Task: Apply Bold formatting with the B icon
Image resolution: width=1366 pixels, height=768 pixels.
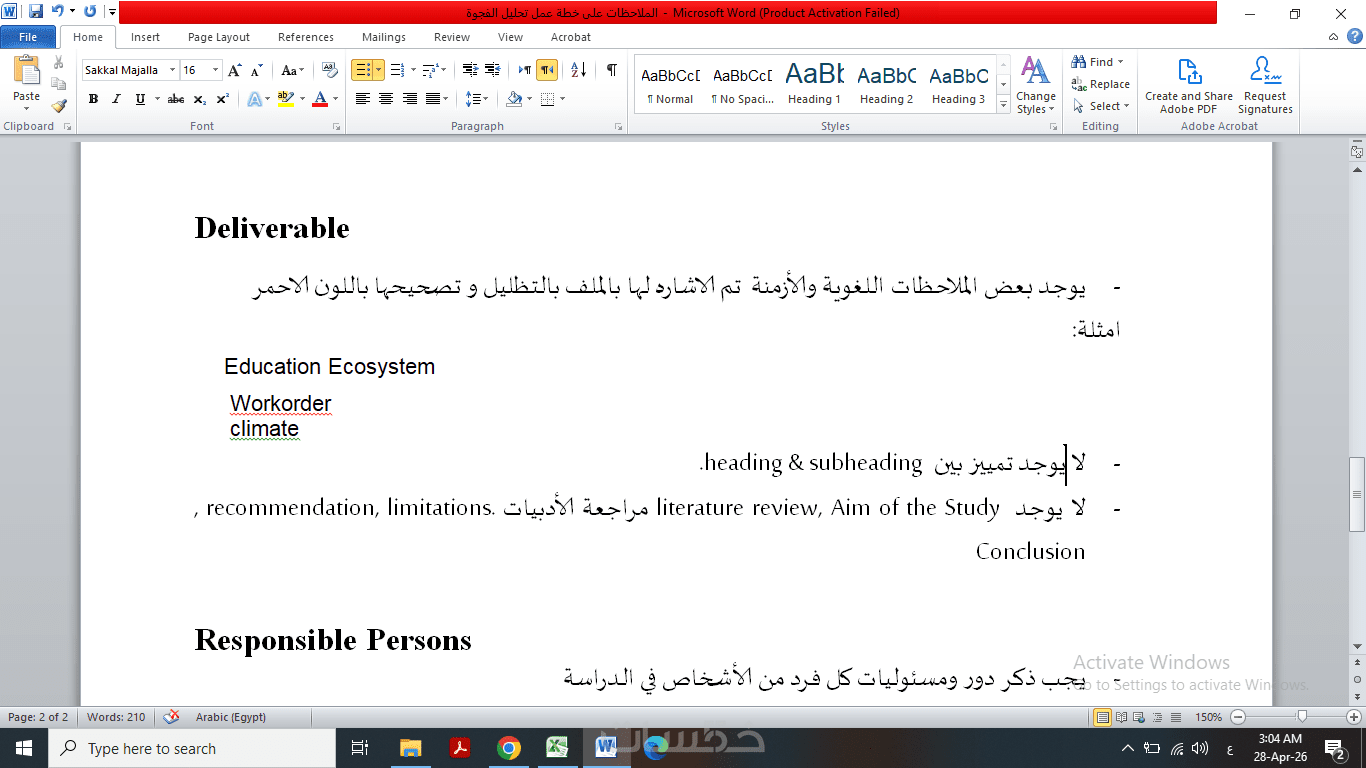Action: 93,99
